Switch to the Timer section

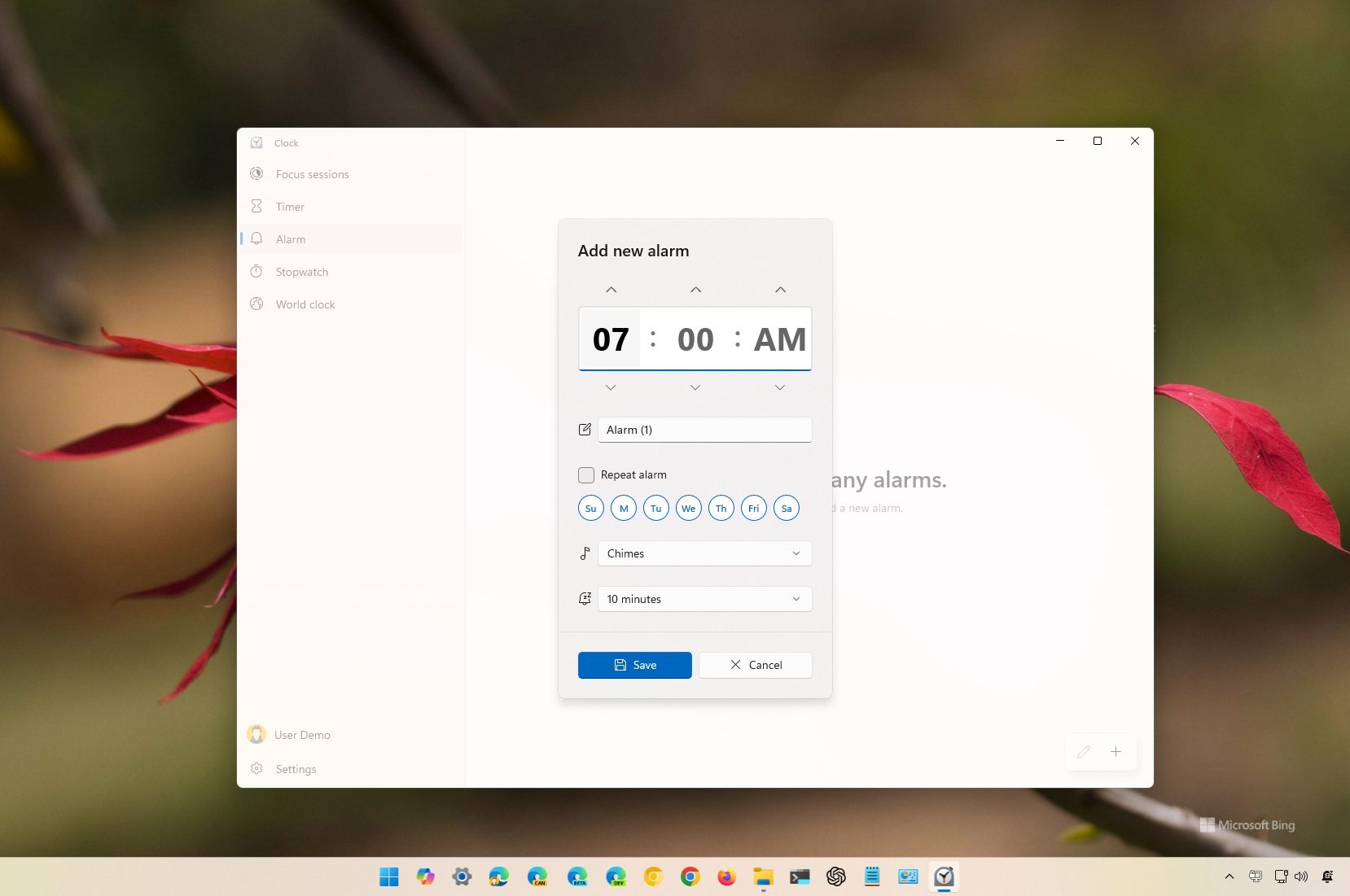(289, 206)
